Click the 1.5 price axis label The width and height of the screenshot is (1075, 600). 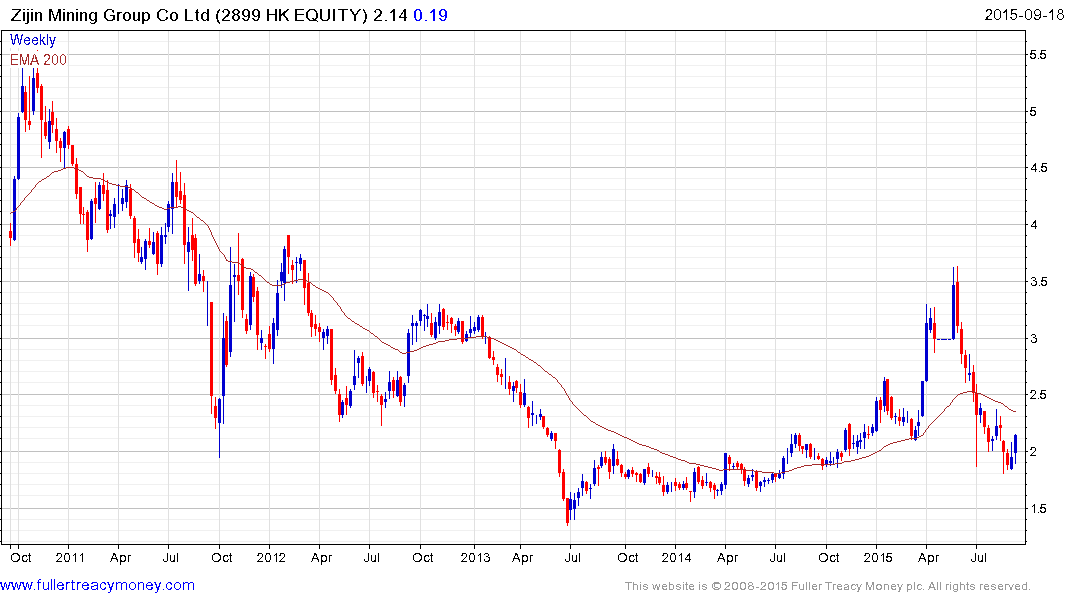click(1038, 509)
